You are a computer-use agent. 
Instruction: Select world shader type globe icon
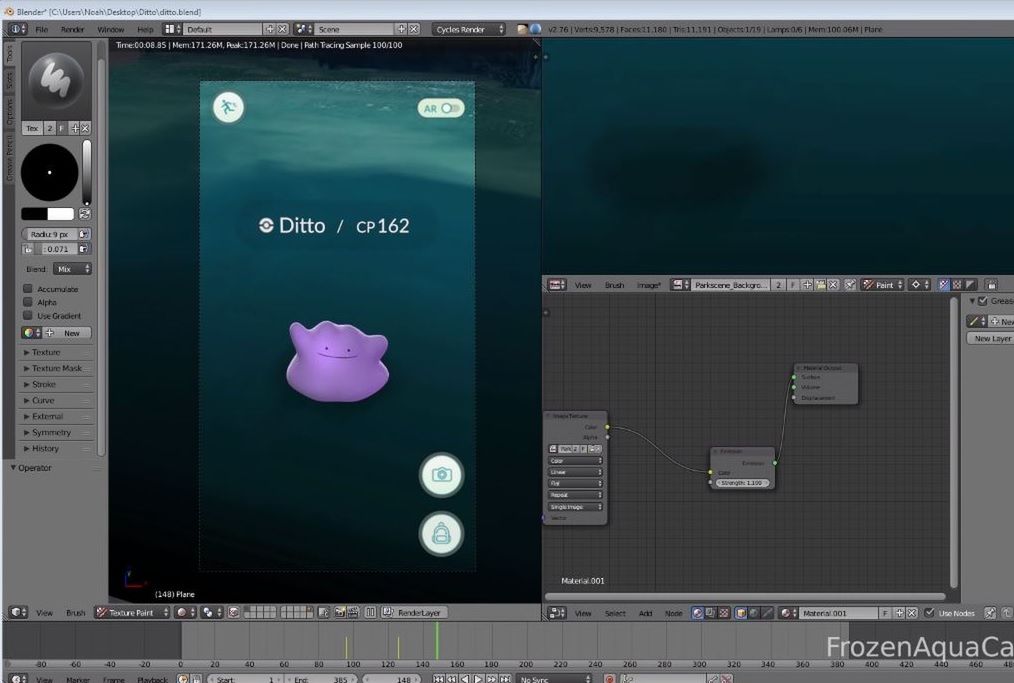click(754, 613)
